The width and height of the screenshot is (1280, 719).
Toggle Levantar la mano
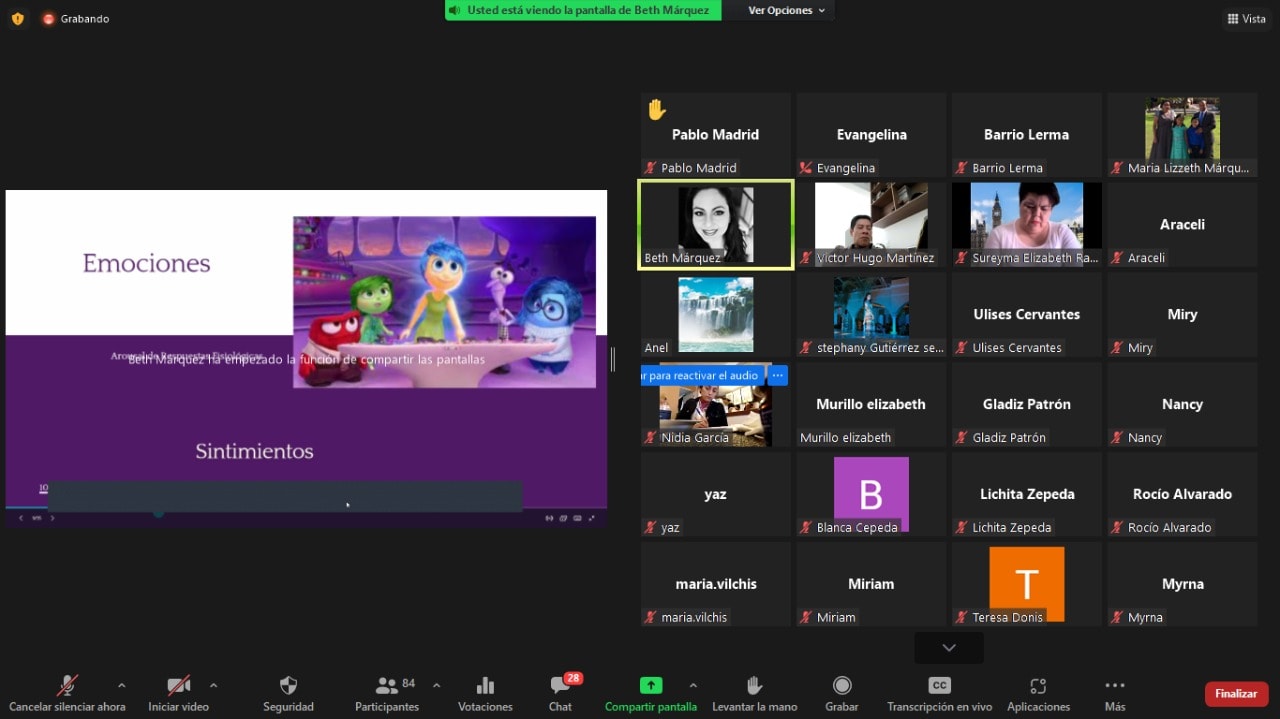754,686
